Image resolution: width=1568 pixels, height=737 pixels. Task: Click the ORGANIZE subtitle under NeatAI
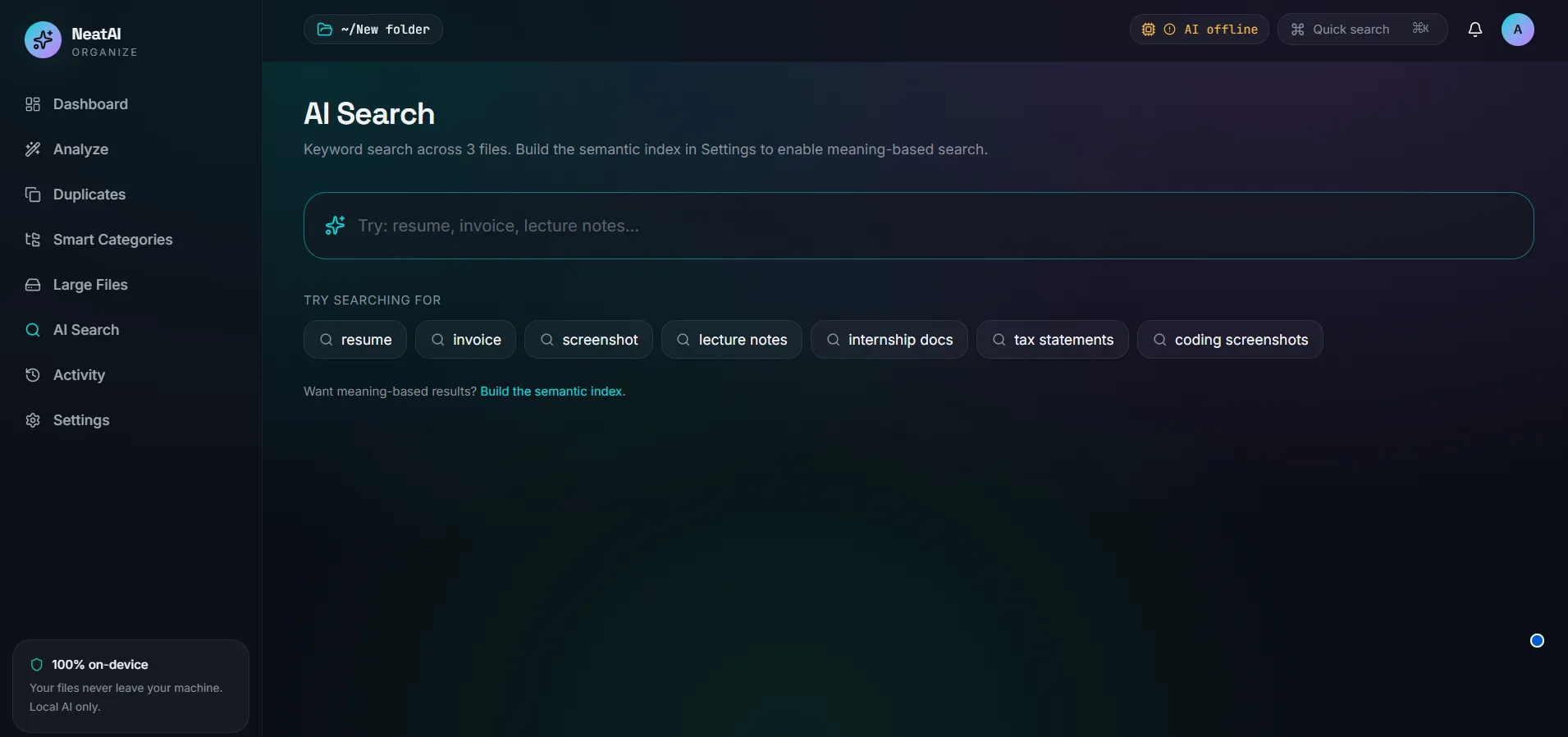[105, 52]
